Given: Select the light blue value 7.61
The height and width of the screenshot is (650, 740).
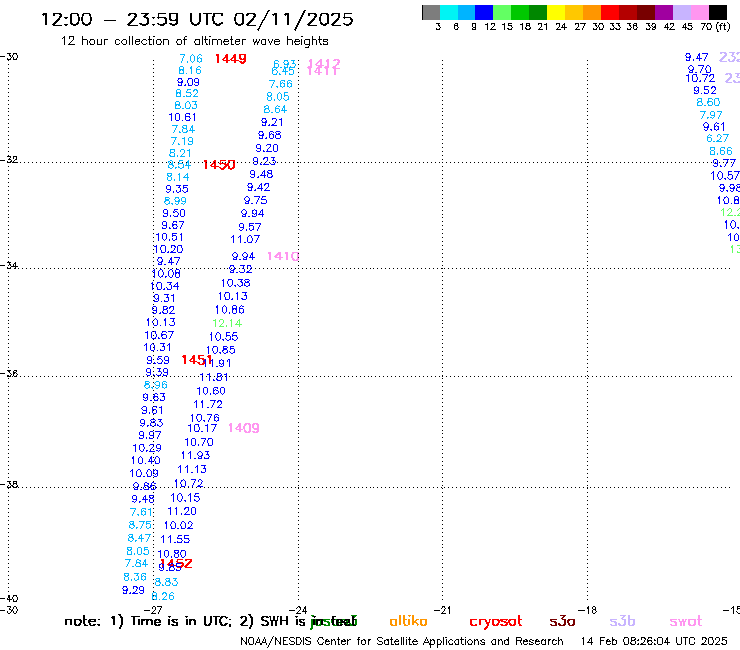Looking at the screenshot, I should (141, 512).
